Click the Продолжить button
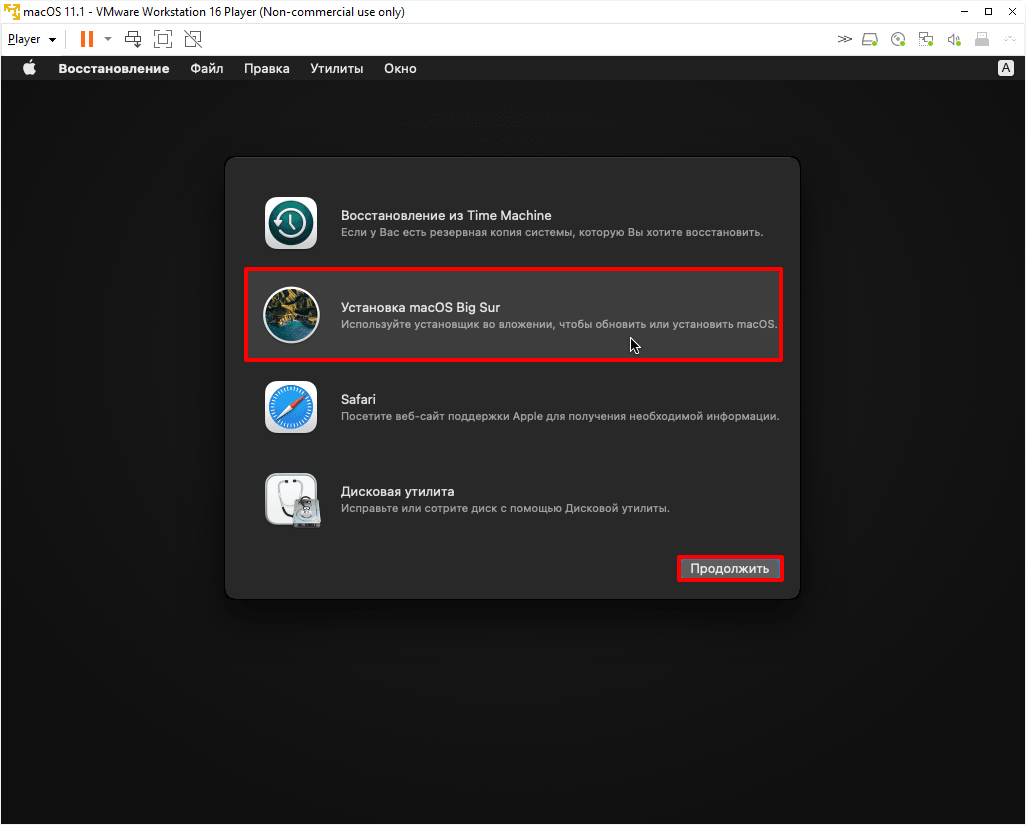This screenshot has height=825, width=1026. 729,569
